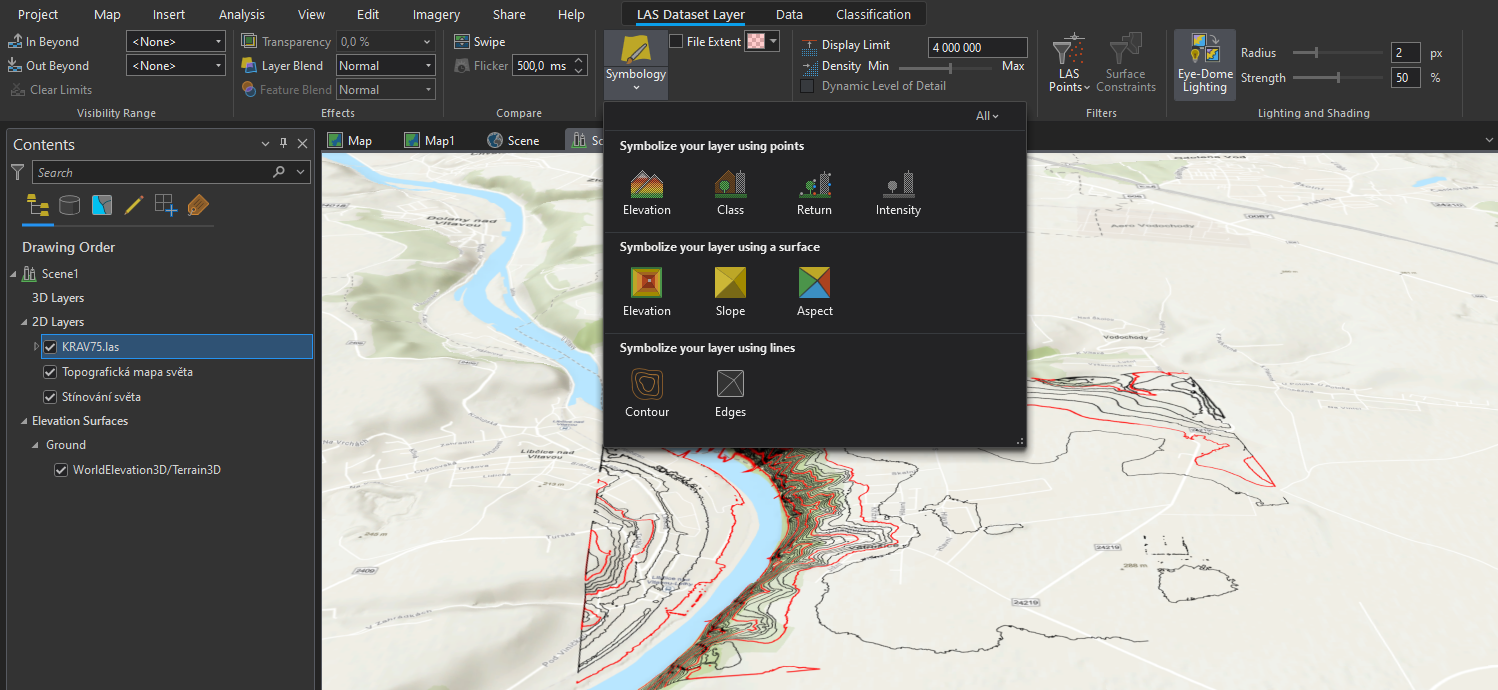Open List By Selection view
Viewport: 1498px width, 690px height.
pos(101,206)
